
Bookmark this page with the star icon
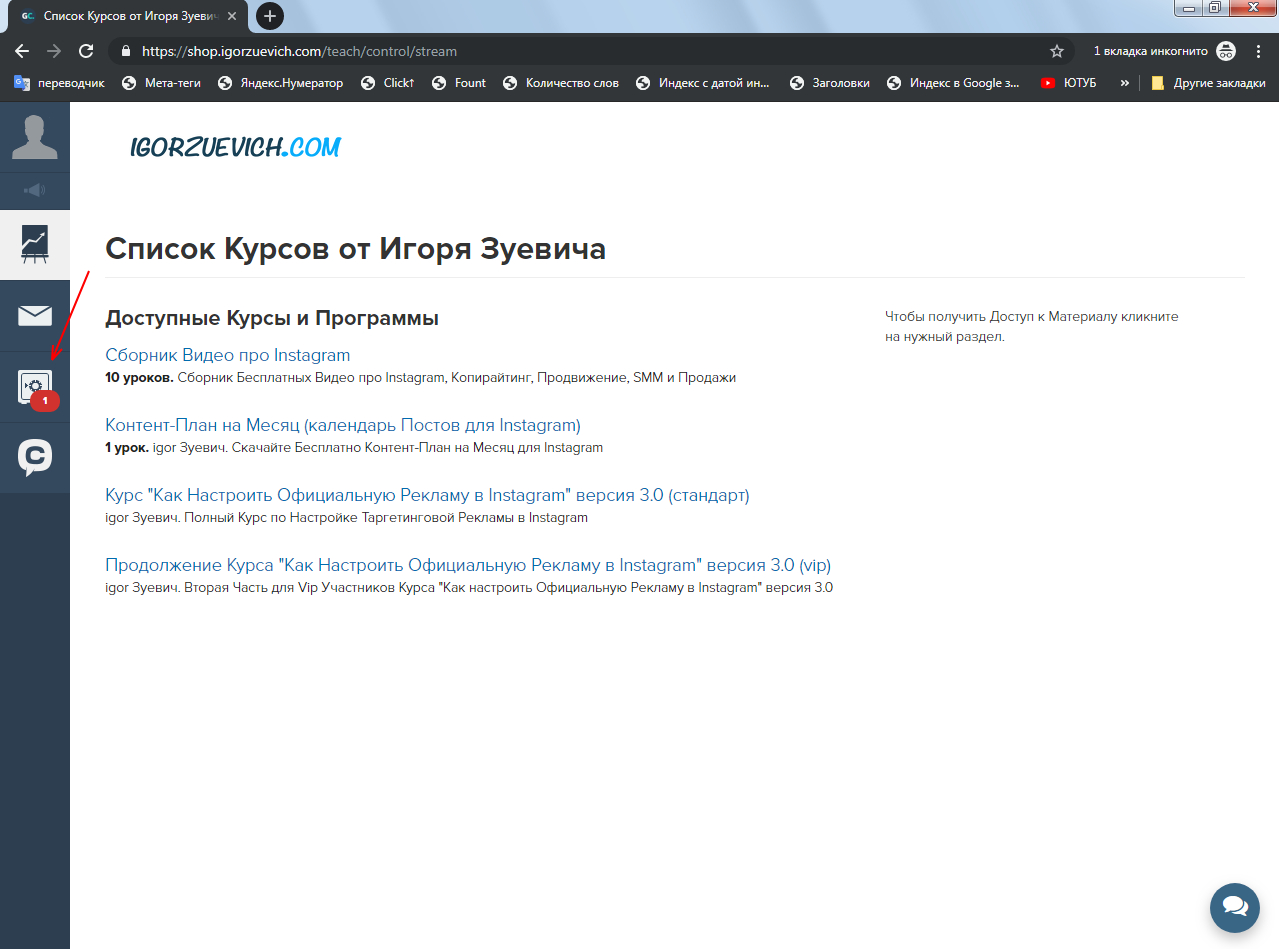click(1057, 51)
